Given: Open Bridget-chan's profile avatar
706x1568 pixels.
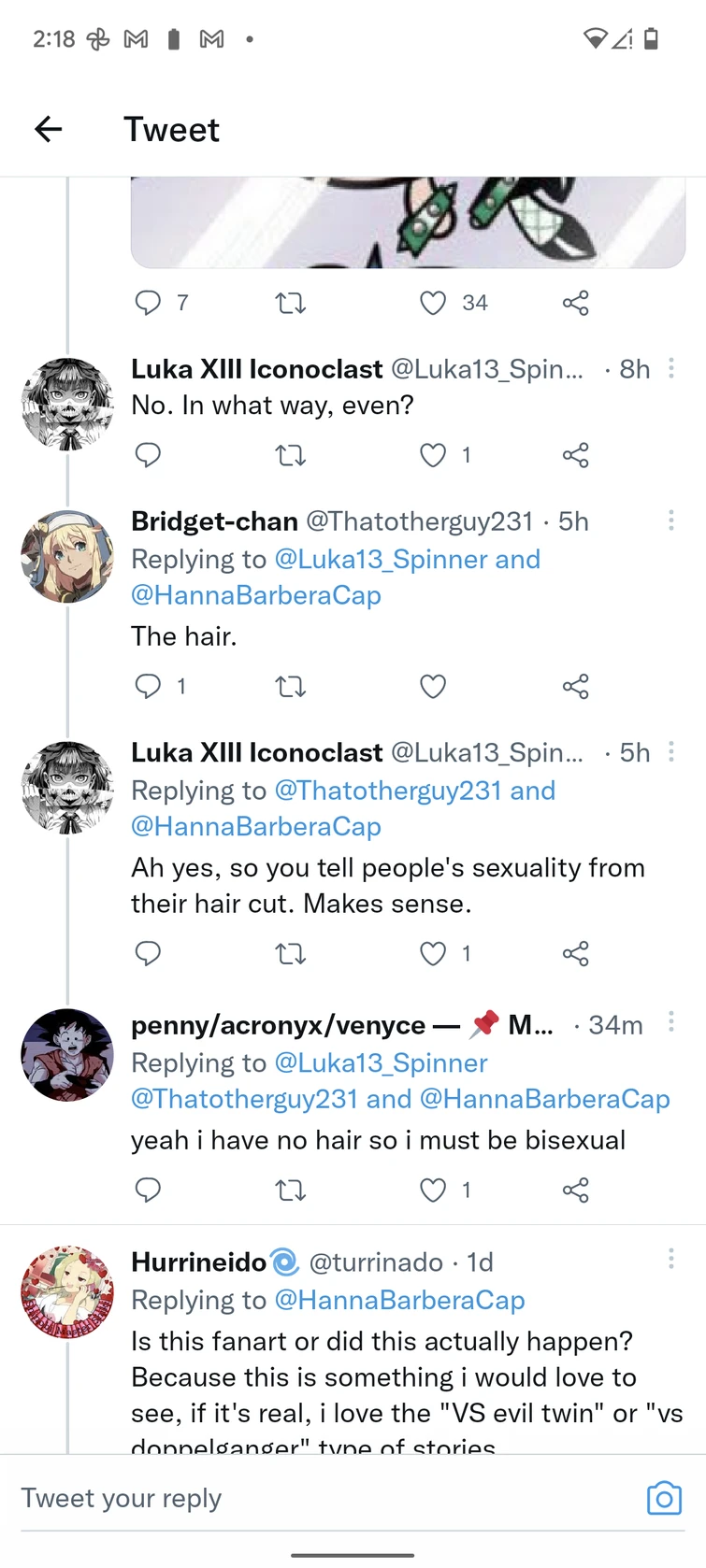Looking at the screenshot, I should (67, 557).
